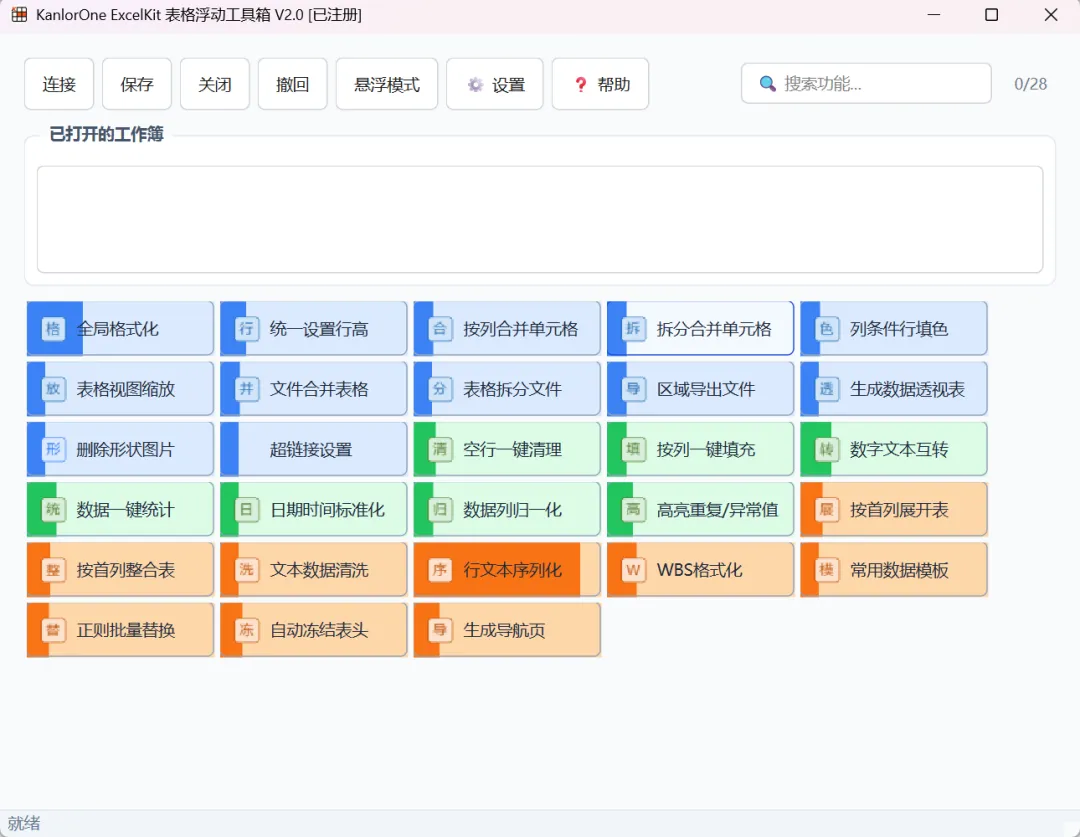Click the 就绪 status bar text

click(x=24, y=823)
